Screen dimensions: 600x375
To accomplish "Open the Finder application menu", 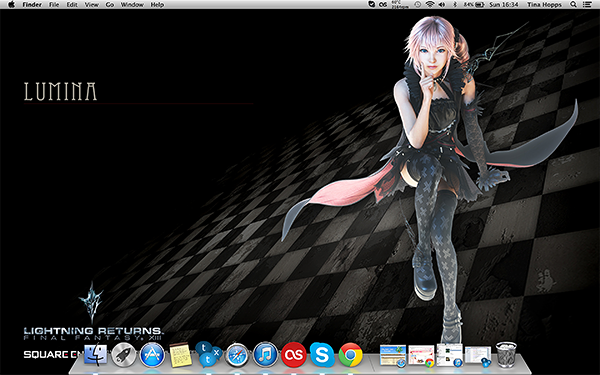I will coord(32,5).
